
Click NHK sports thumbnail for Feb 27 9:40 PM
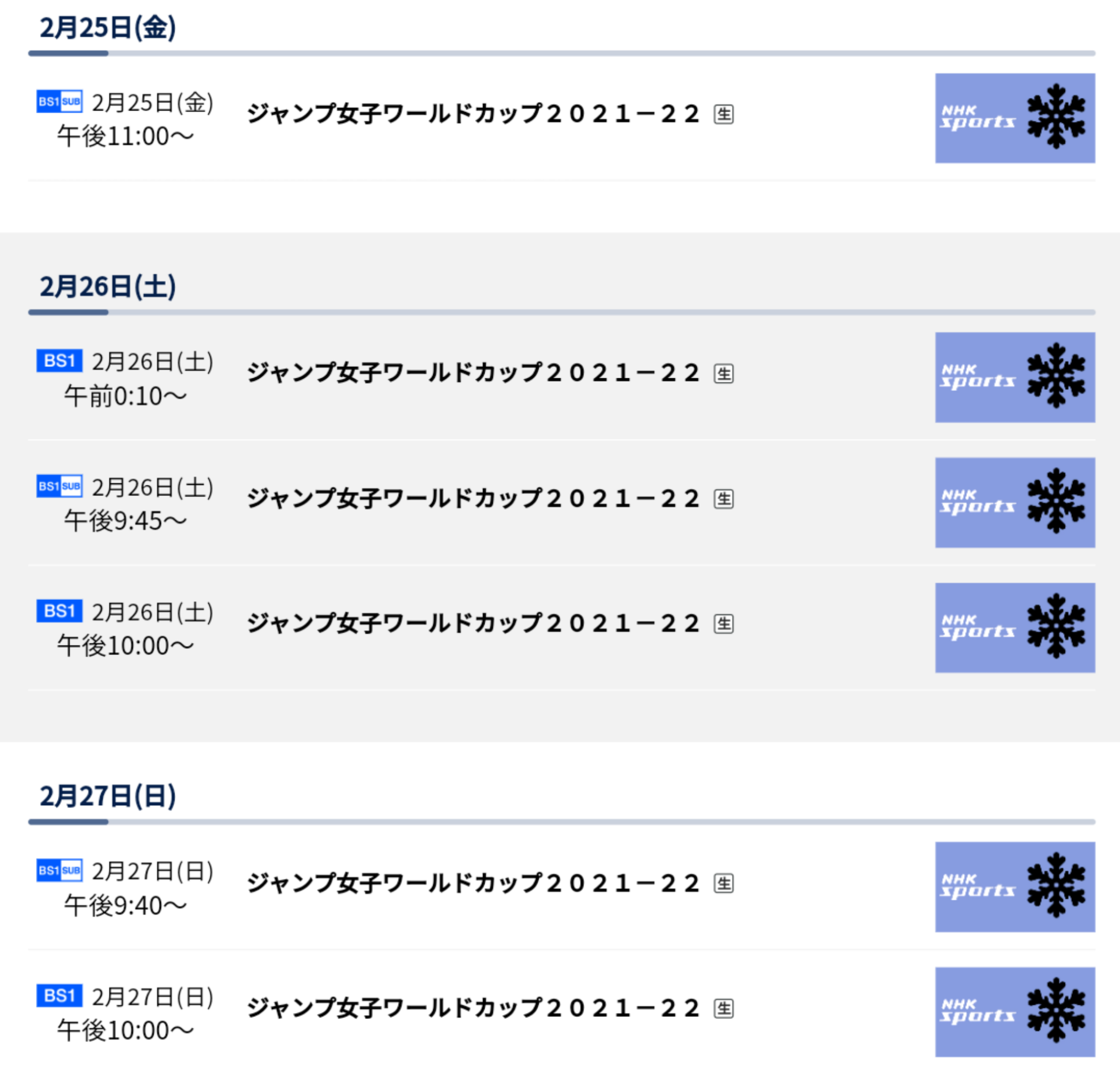[x=1015, y=886]
